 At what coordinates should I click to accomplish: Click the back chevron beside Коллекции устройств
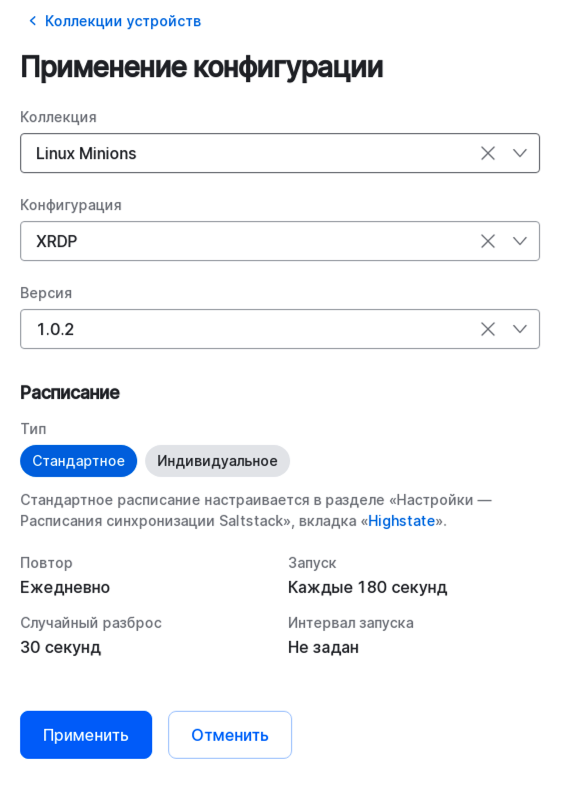tap(30, 20)
